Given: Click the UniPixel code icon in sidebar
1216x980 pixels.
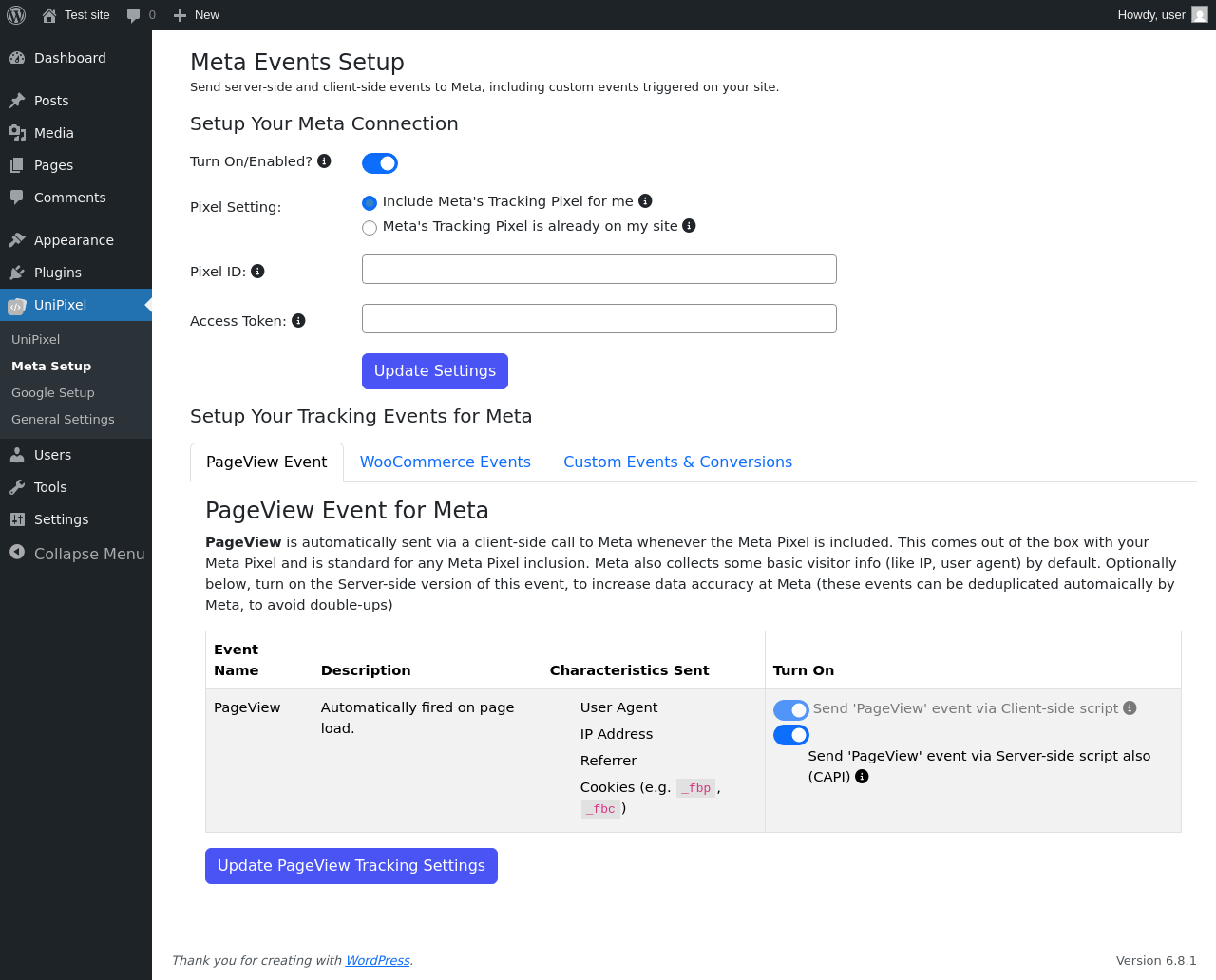Looking at the screenshot, I should (17, 306).
